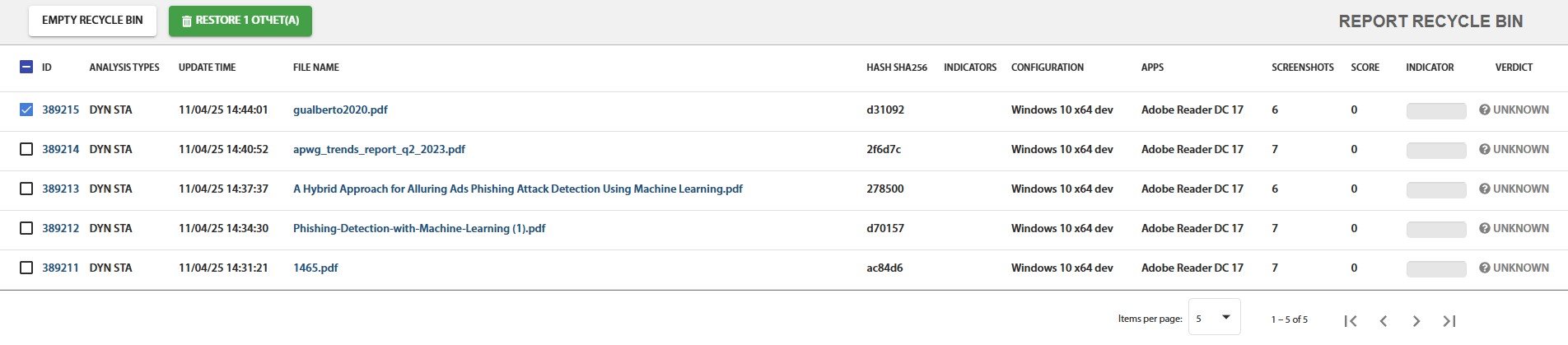The width and height of the screenshot is (1568, 345).
Task: Click the indicator bar for apwg_trends_report_q2_2023.pdf
Action: click(1435, 150)
